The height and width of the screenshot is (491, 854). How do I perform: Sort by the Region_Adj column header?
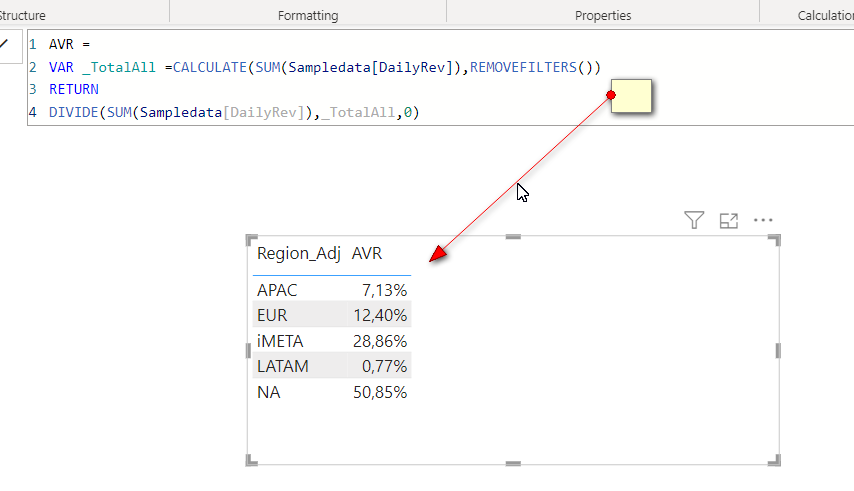click(x=299, y=253)
